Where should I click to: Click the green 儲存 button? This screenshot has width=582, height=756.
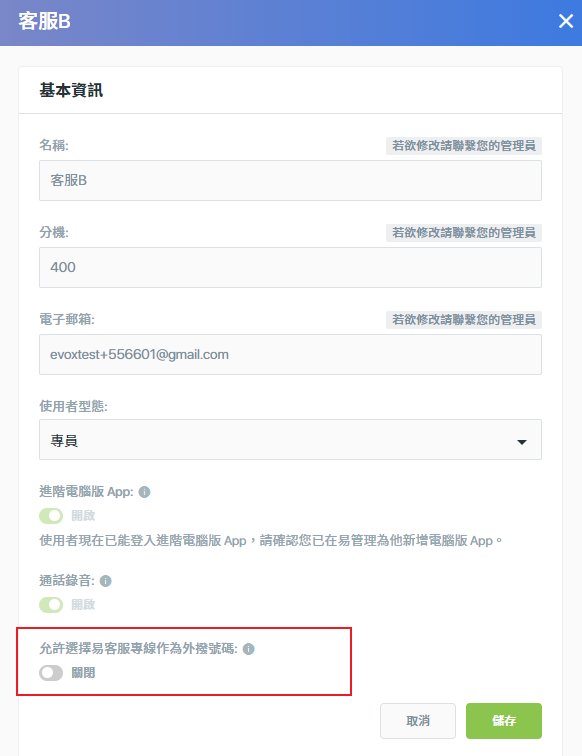pyautogui.click(x=504, y=721)
